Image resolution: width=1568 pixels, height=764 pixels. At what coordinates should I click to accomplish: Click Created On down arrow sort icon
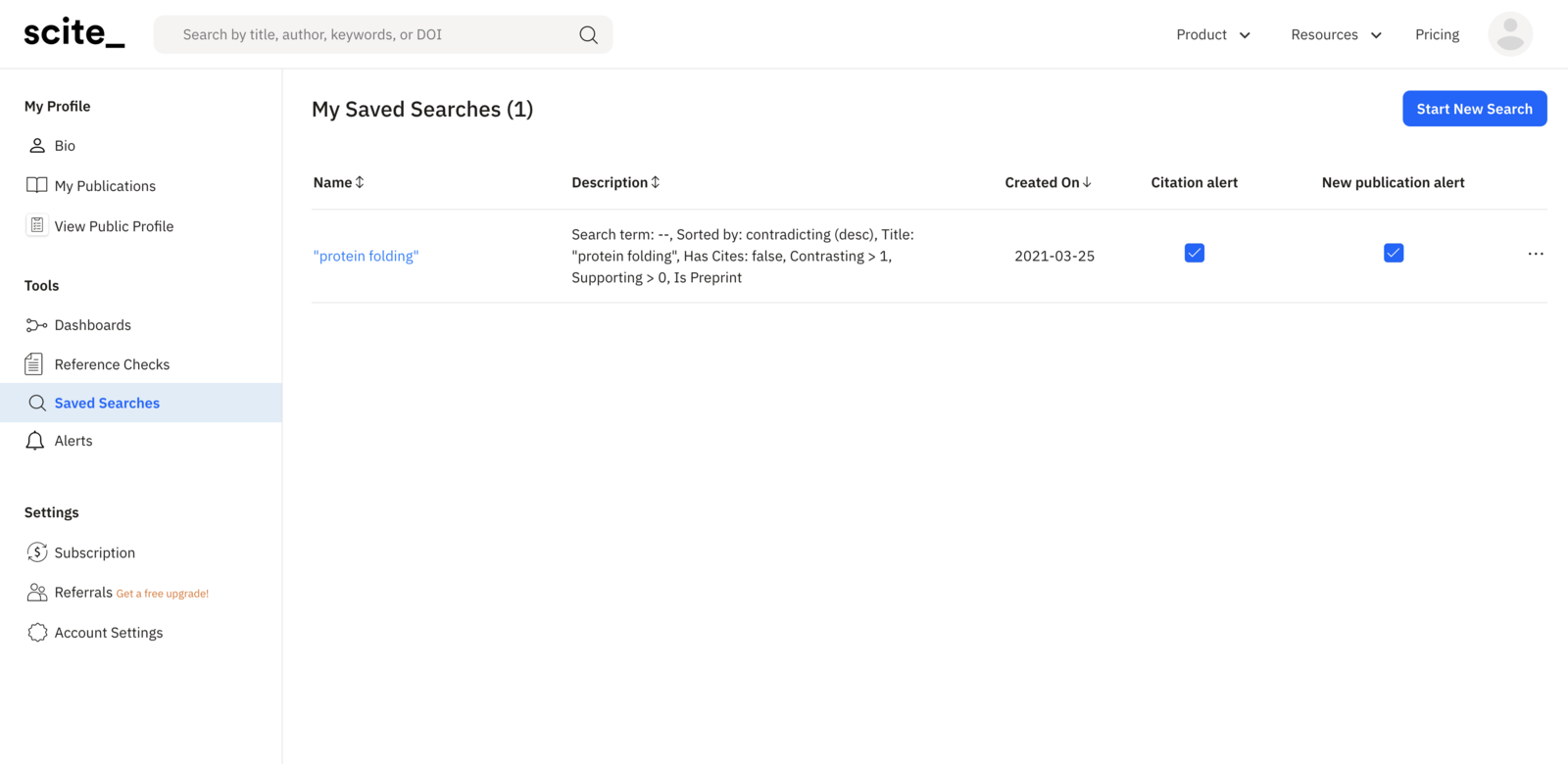tap(1087, 182)
